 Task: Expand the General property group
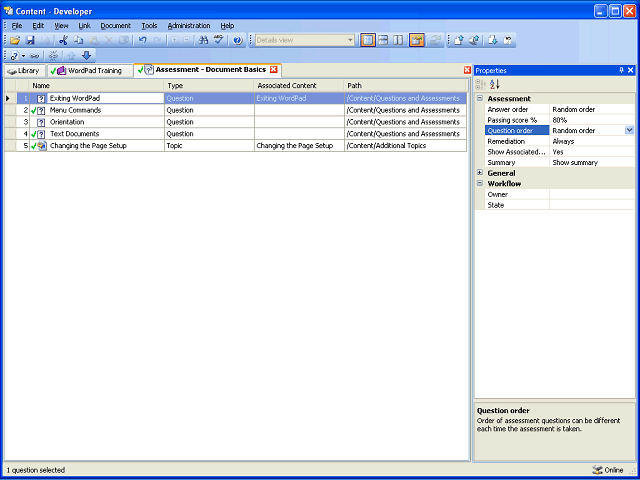(x=480, y=173)
